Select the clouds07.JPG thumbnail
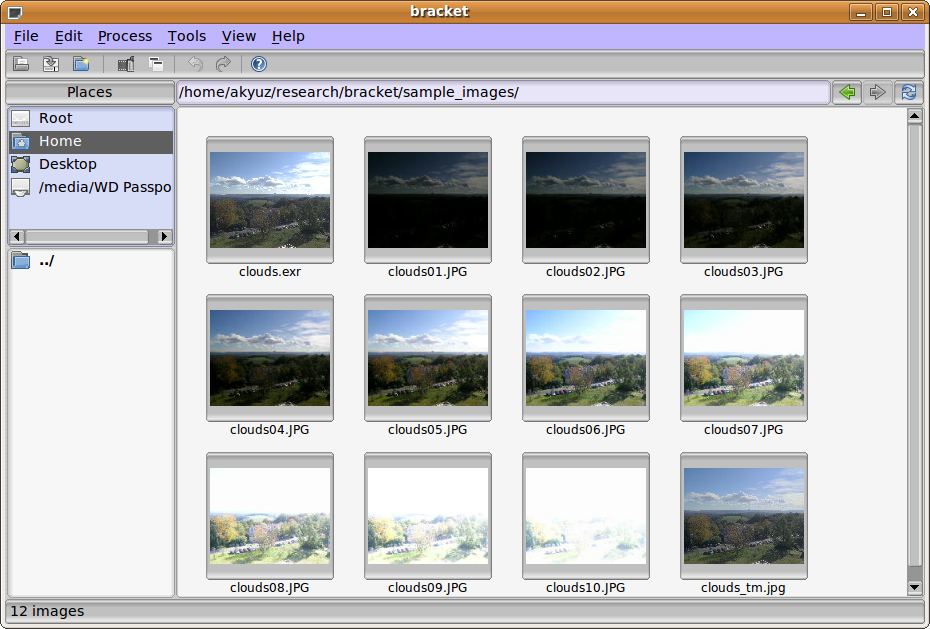Viewport: 930px width, 629px height. click(x=744, y=358)
